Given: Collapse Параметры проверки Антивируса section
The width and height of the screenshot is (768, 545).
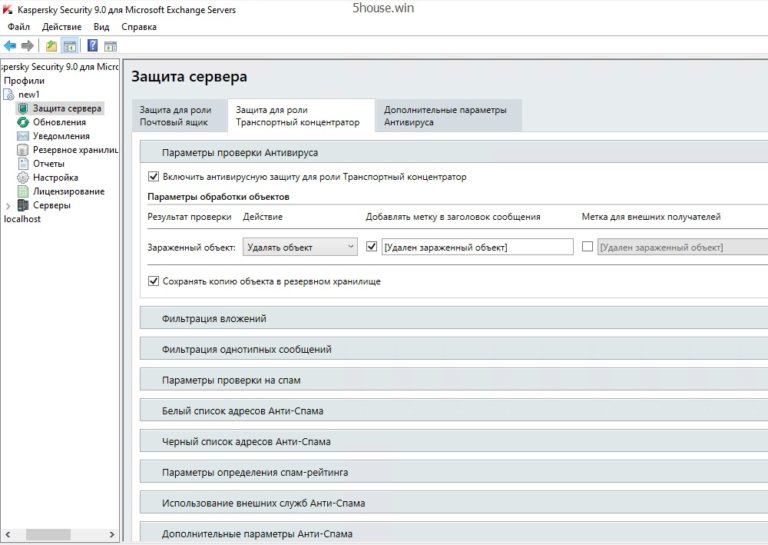Looking at the screenshot, I should [x=454, y=152].
